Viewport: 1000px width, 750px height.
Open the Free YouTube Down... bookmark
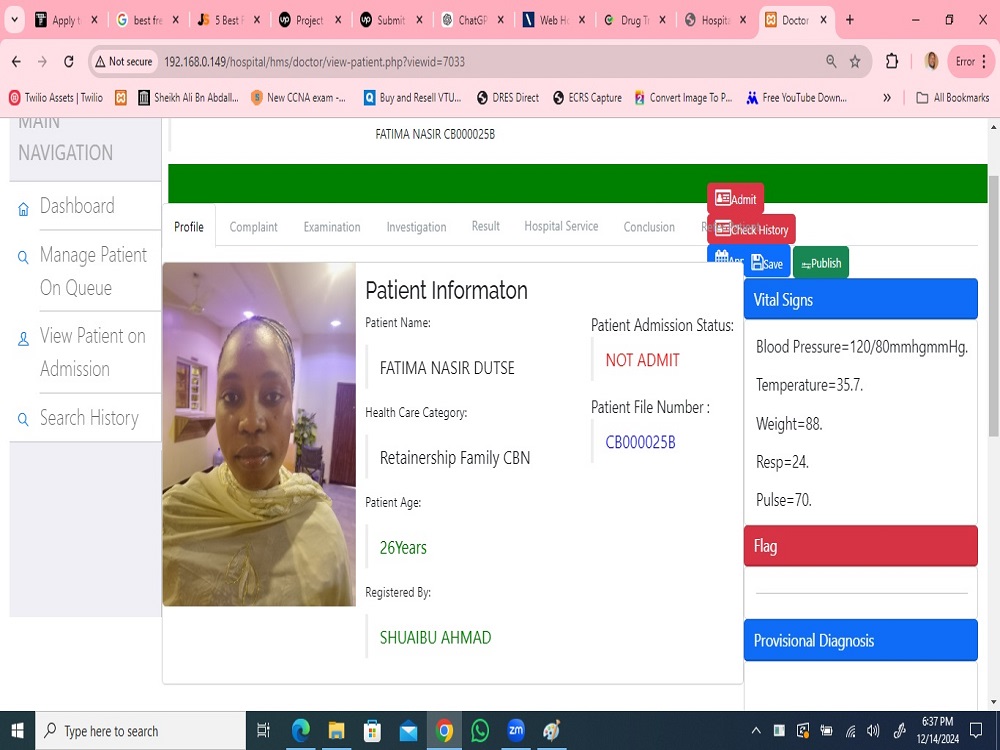pos(797,98)
